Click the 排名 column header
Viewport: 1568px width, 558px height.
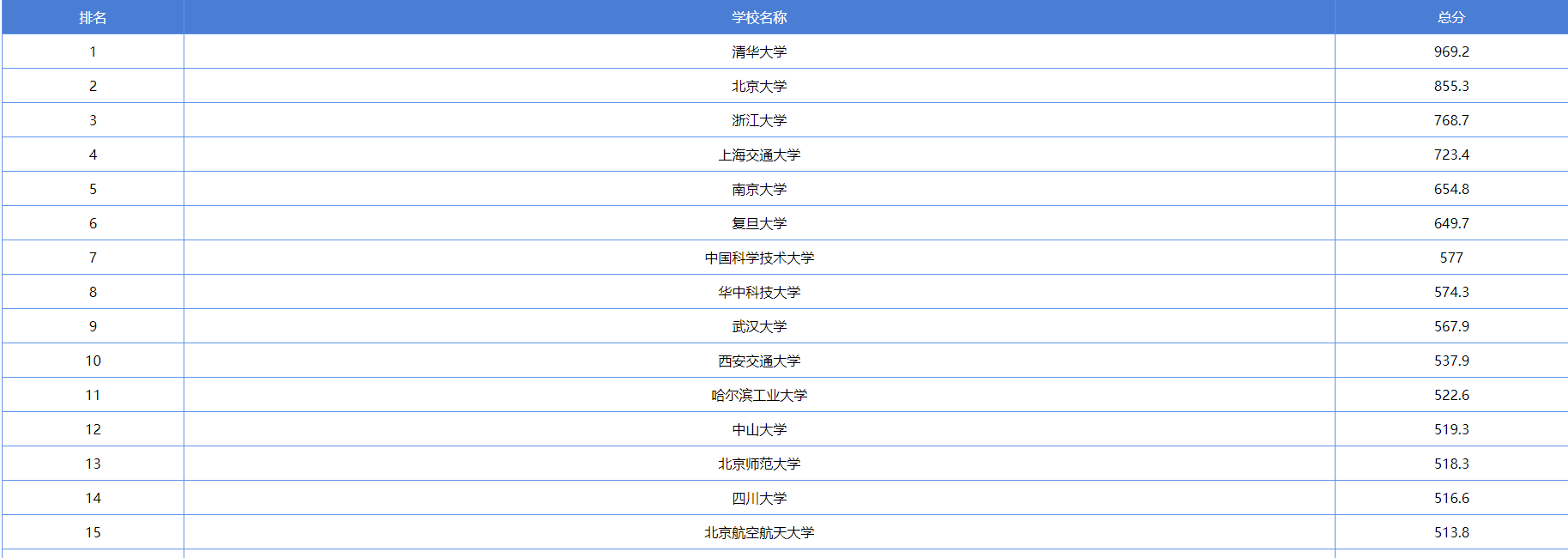[93, 17]
